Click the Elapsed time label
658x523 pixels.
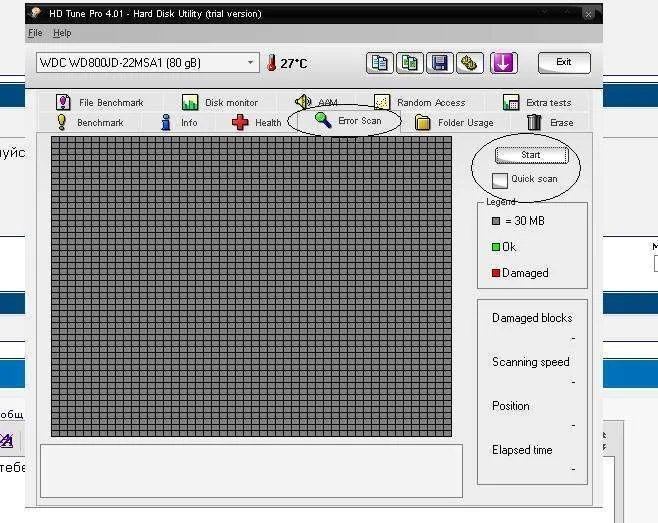click(522, 450)
